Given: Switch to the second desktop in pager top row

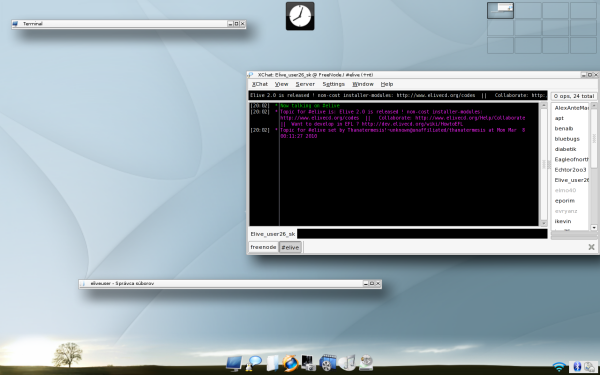Looking at the screenshot, I should coord(528,10).
